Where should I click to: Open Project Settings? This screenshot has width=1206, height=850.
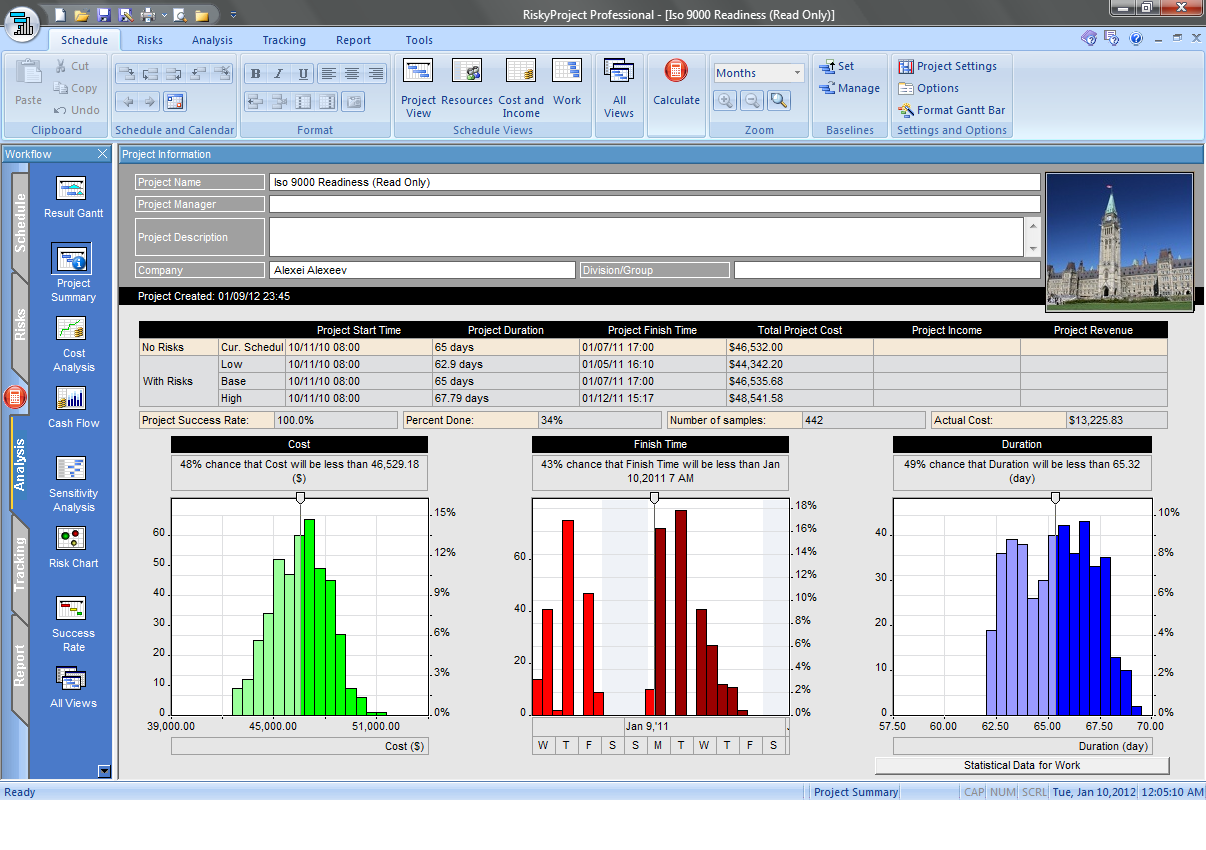point(950,66)
